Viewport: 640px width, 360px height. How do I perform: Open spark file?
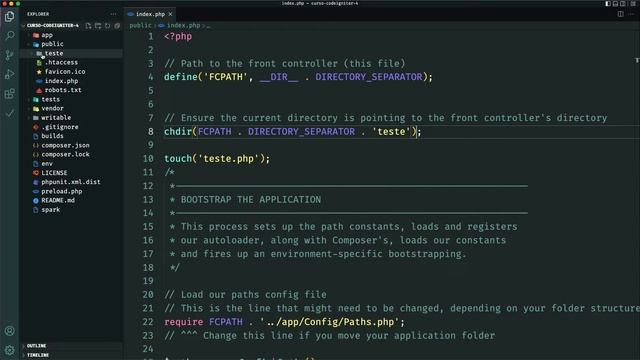tap(50, 210)
